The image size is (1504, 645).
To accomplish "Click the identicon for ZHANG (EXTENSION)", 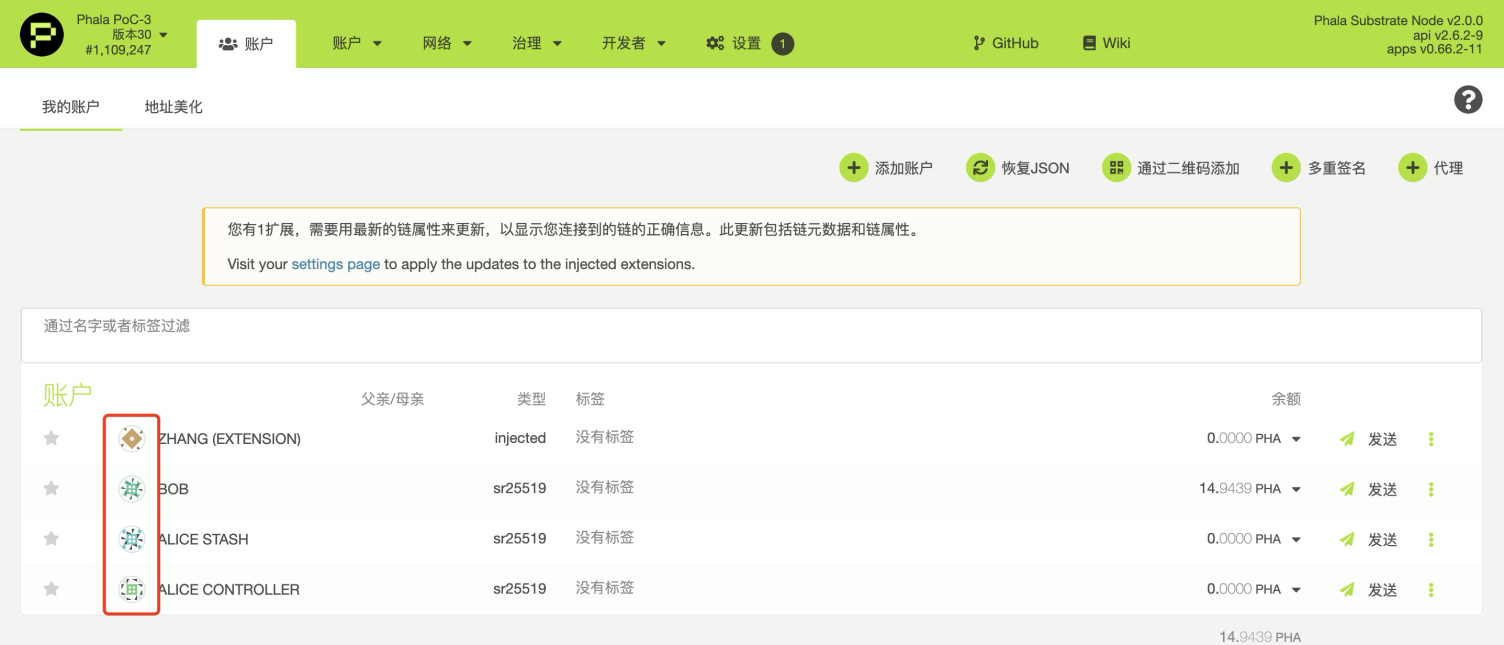I will pos(131,438).
